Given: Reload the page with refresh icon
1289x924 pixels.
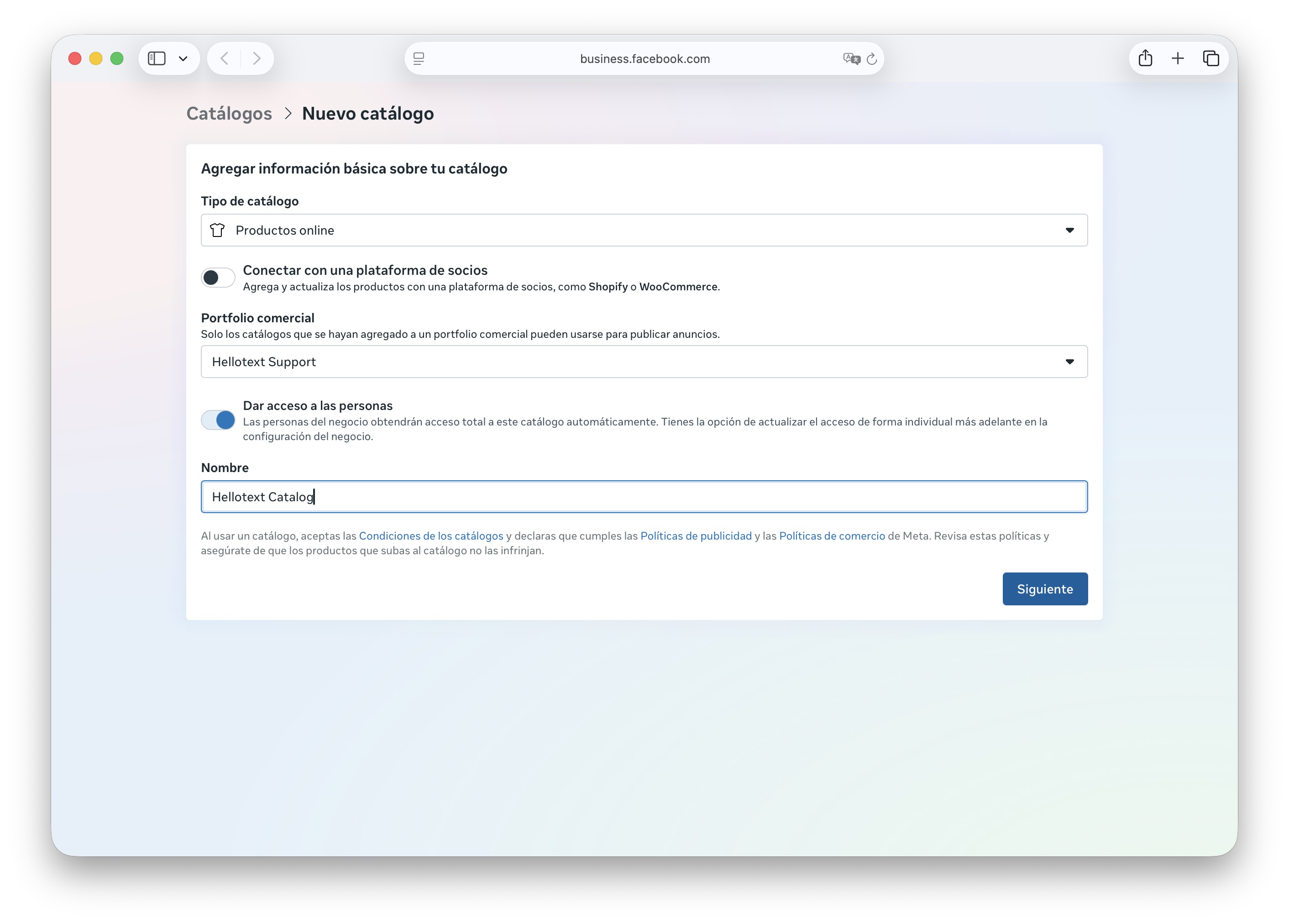Looking at the screenshot, I should point(872,58).
